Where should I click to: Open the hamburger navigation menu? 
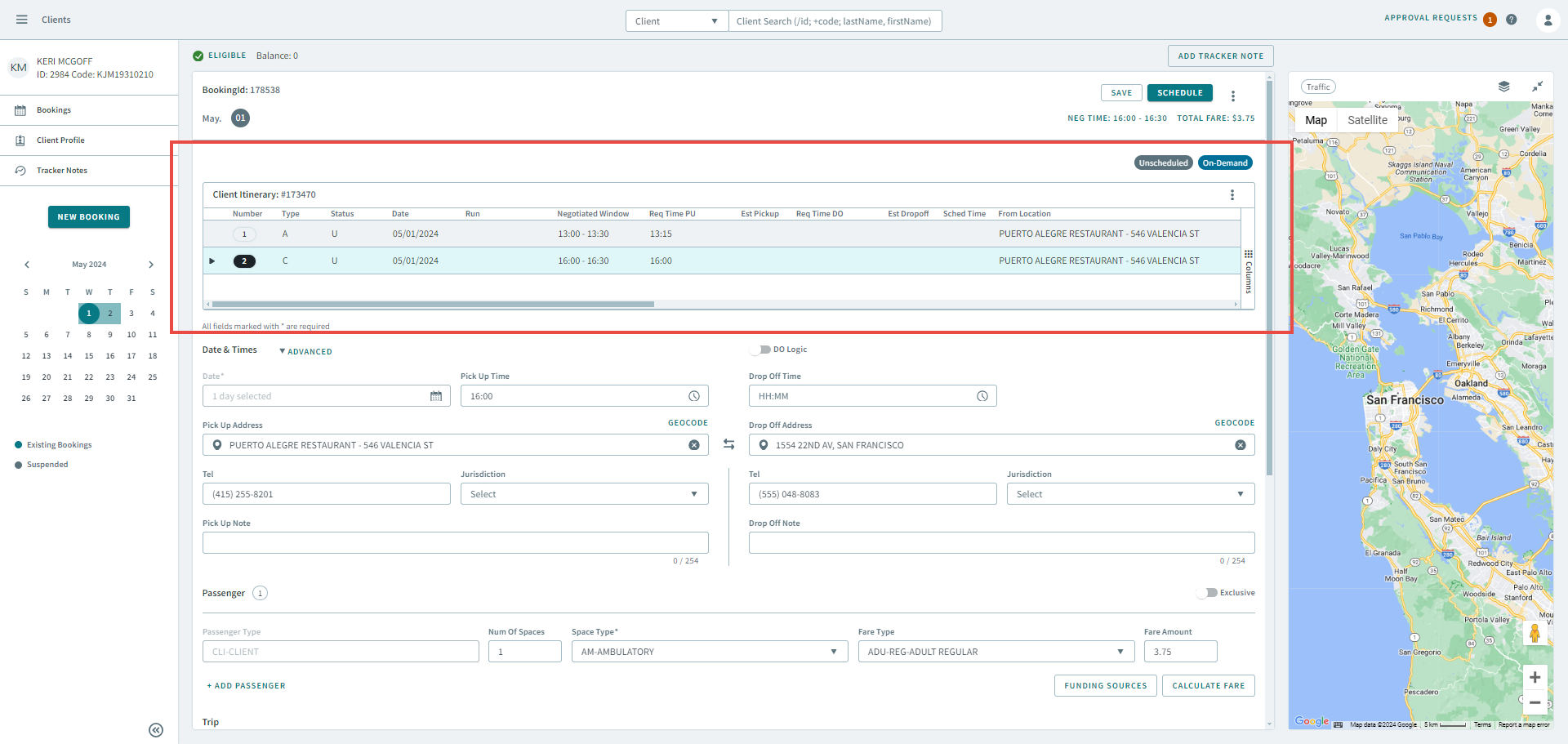pos(22,20)
